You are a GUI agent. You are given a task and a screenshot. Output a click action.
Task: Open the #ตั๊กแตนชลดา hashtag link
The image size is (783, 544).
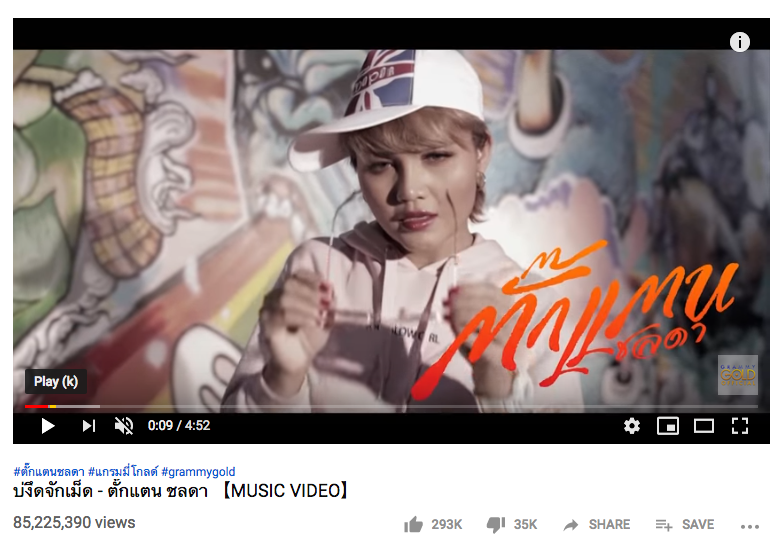tap(49, 472)
